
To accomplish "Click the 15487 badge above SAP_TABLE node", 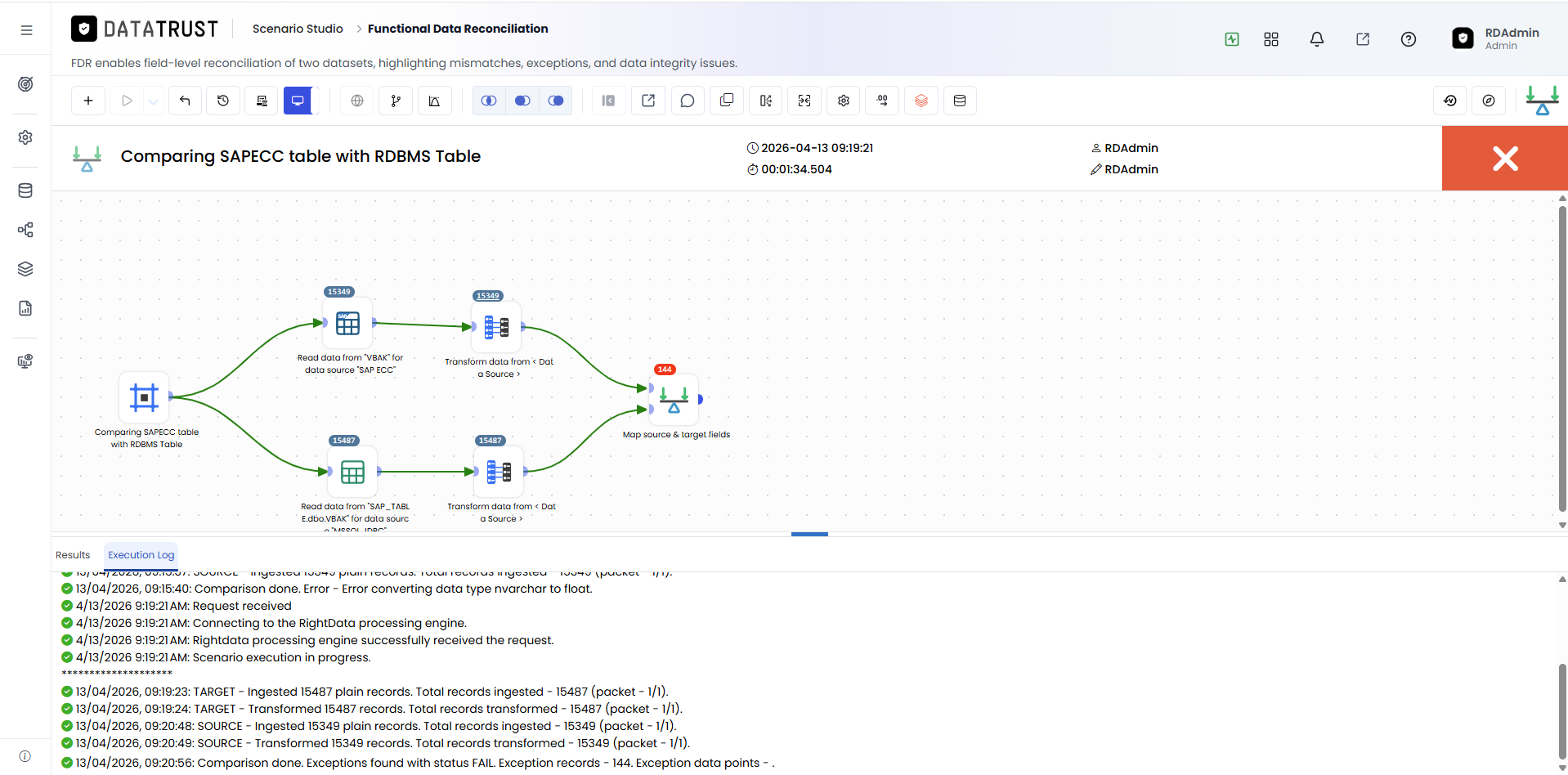I will (344, 441).
